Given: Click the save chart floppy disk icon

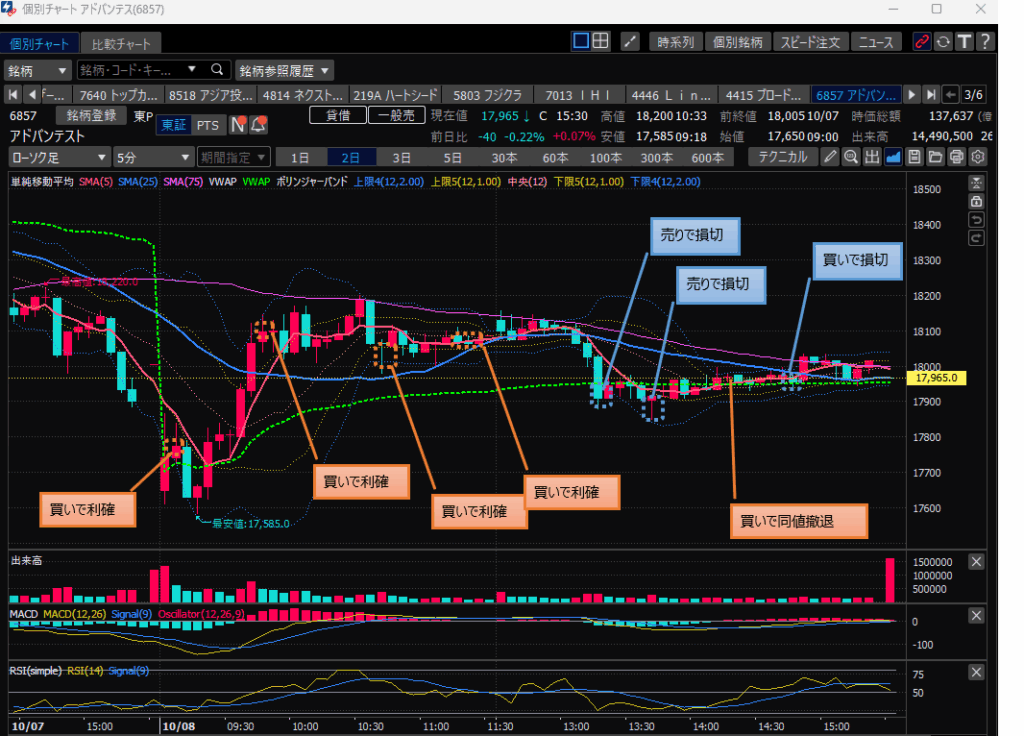Looking at the screenshot, I should click(x=914, y=157).
